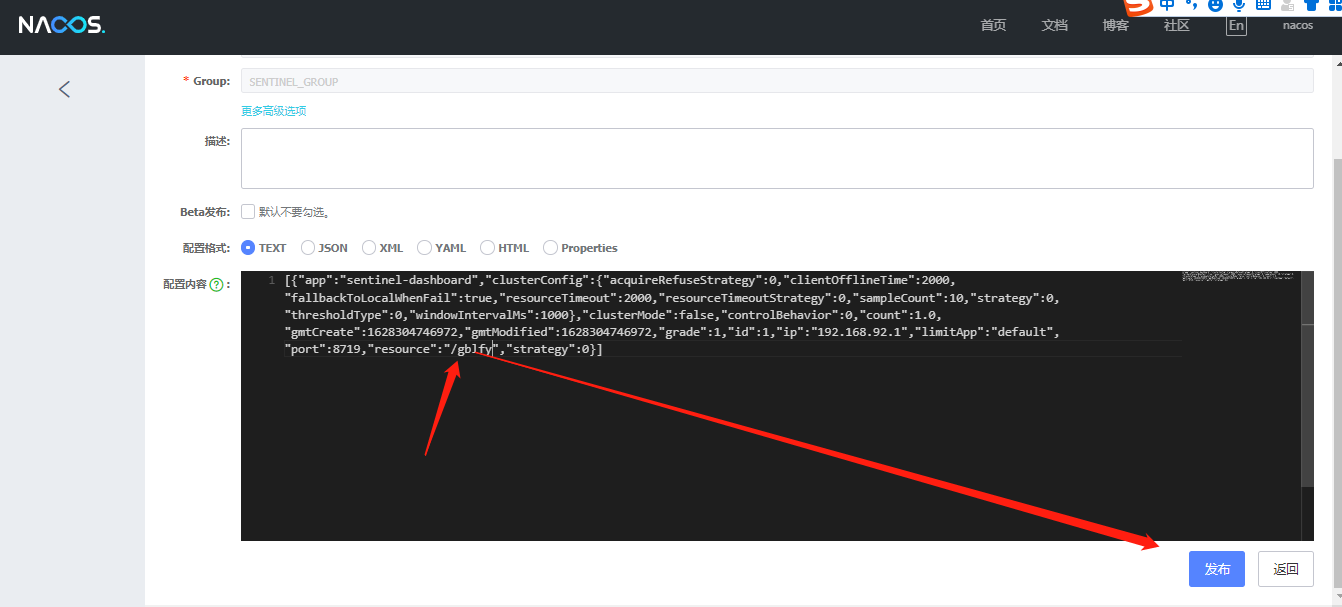The image size is (1342, 607).
Task: Open the Sogou toolbox grid icon
Action: 1334,5
